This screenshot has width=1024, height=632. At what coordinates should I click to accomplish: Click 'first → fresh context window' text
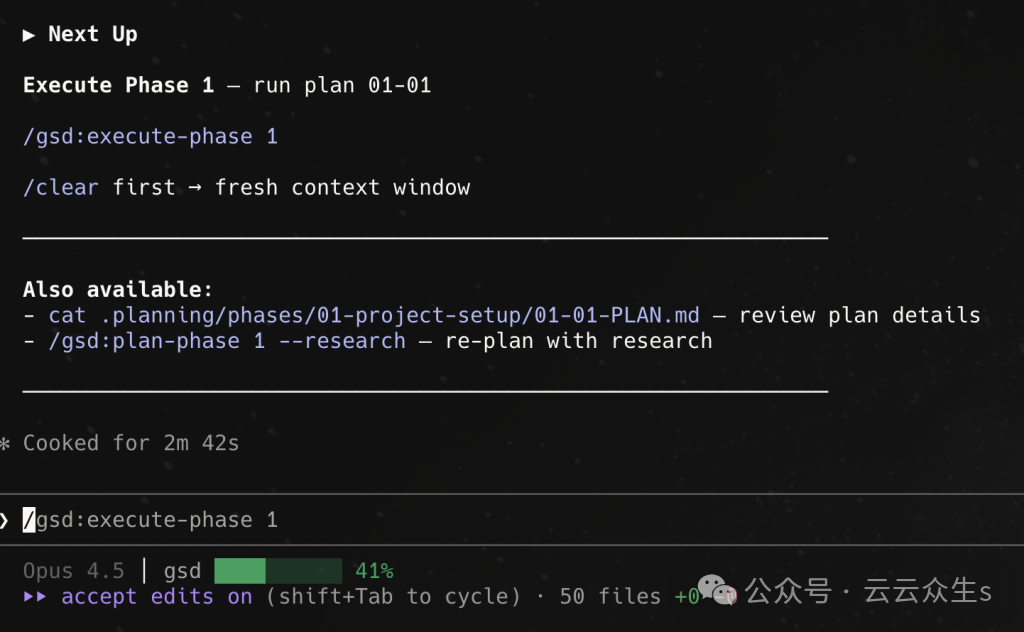click(291, 187)
